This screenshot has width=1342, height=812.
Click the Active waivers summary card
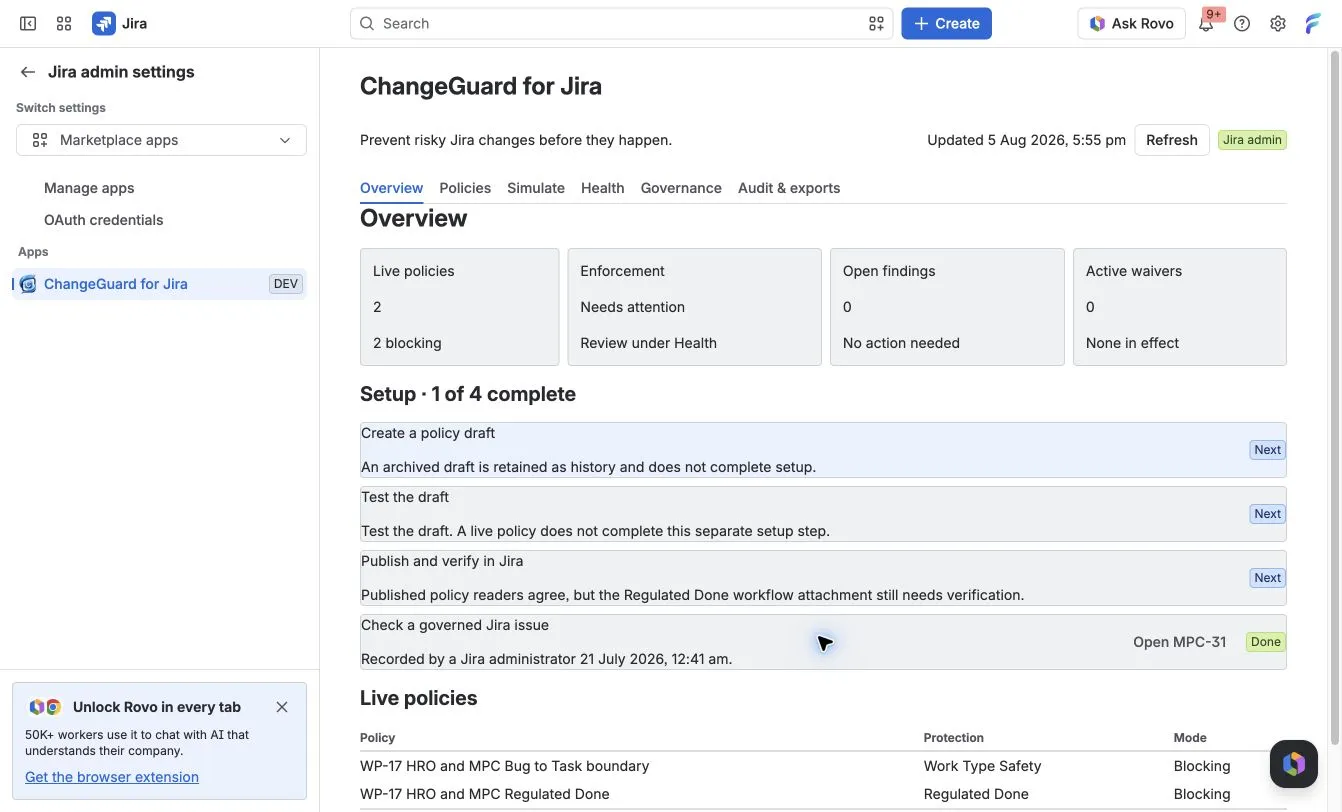click(x=1180, y=307)
